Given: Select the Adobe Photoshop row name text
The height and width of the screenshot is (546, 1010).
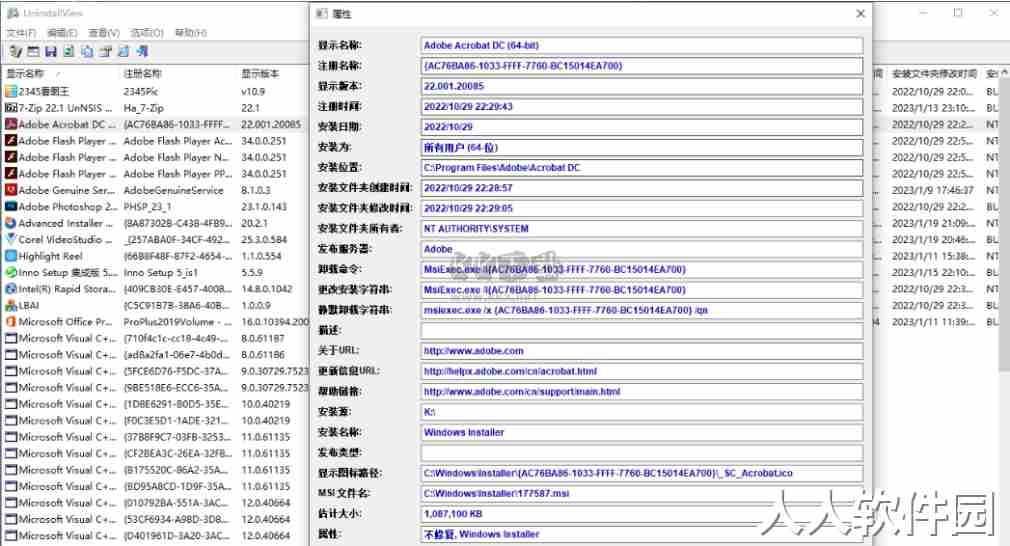Looking at the screenshot, I should coord(68,207).
